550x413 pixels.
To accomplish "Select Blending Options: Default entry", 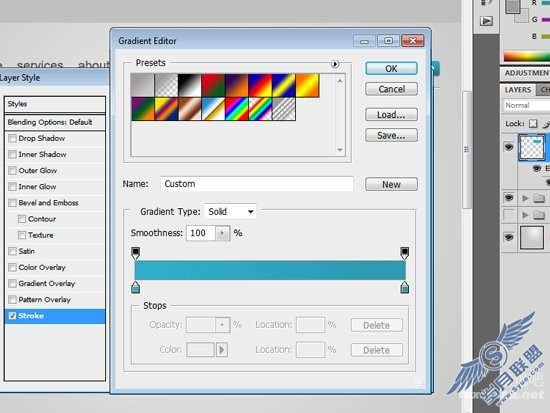I will click(x=55, y=122).
